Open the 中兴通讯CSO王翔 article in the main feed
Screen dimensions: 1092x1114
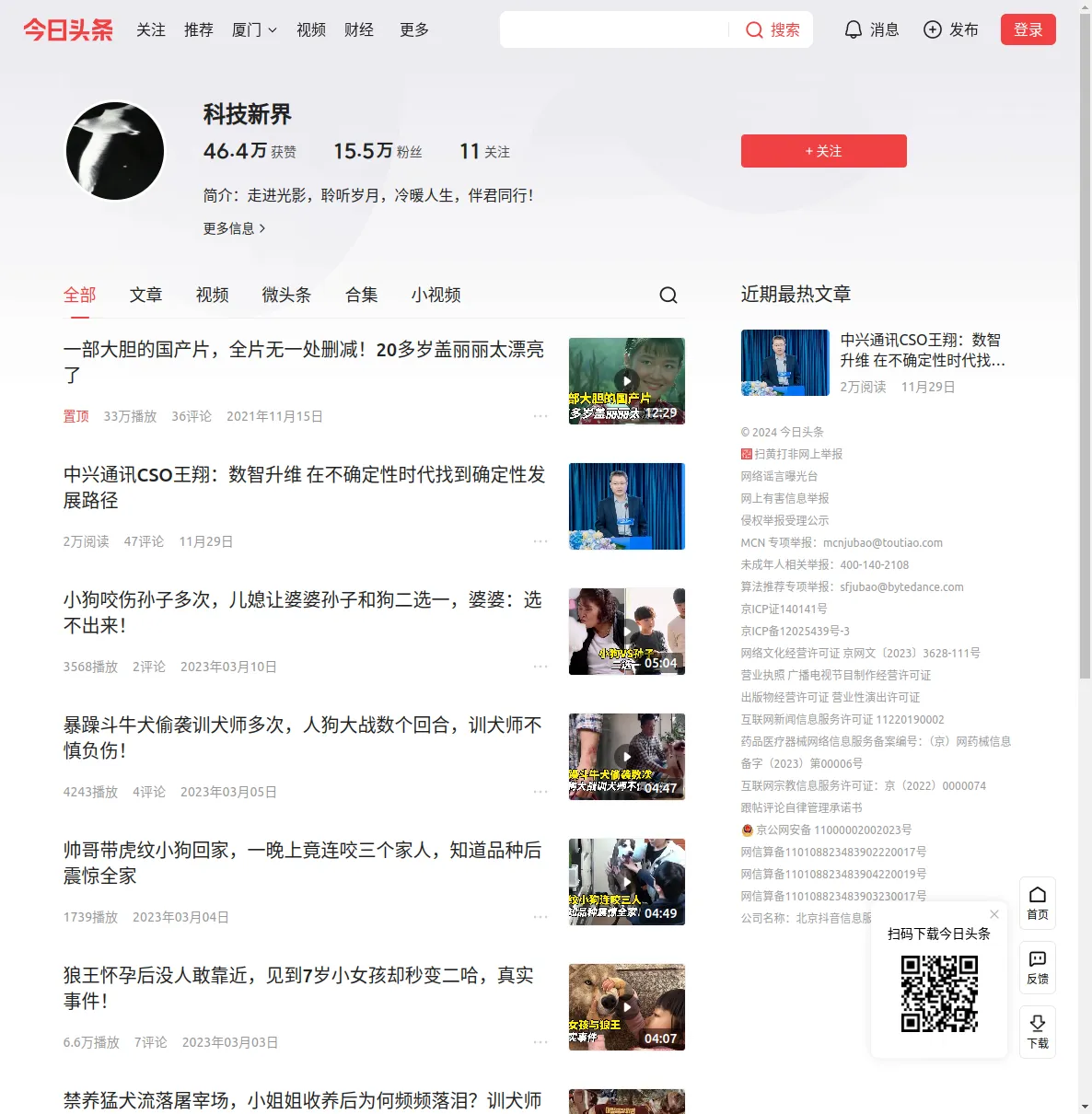point(305,488)
